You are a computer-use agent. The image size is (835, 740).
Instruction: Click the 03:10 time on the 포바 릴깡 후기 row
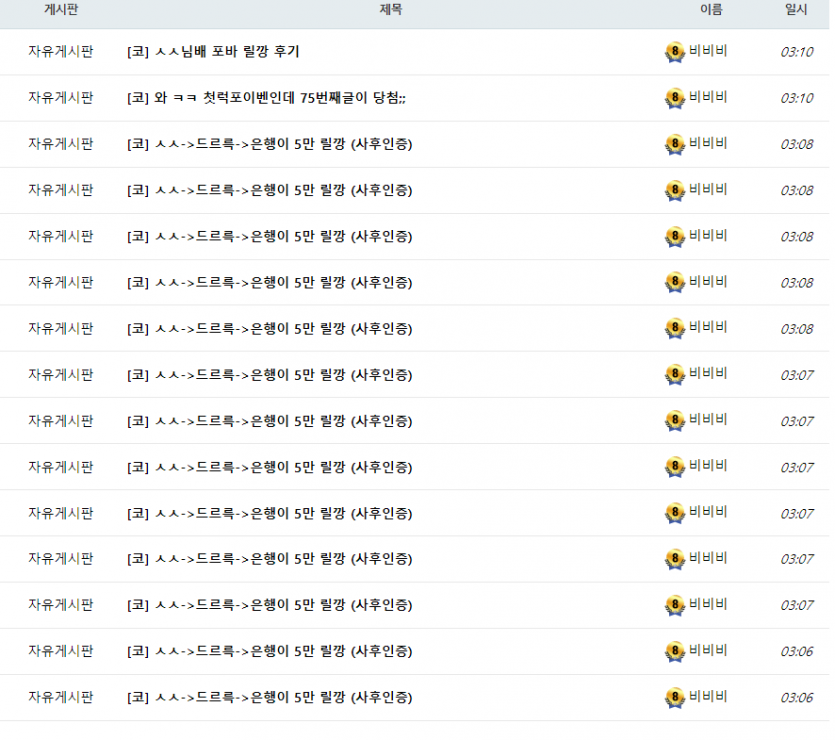point(797,52)
